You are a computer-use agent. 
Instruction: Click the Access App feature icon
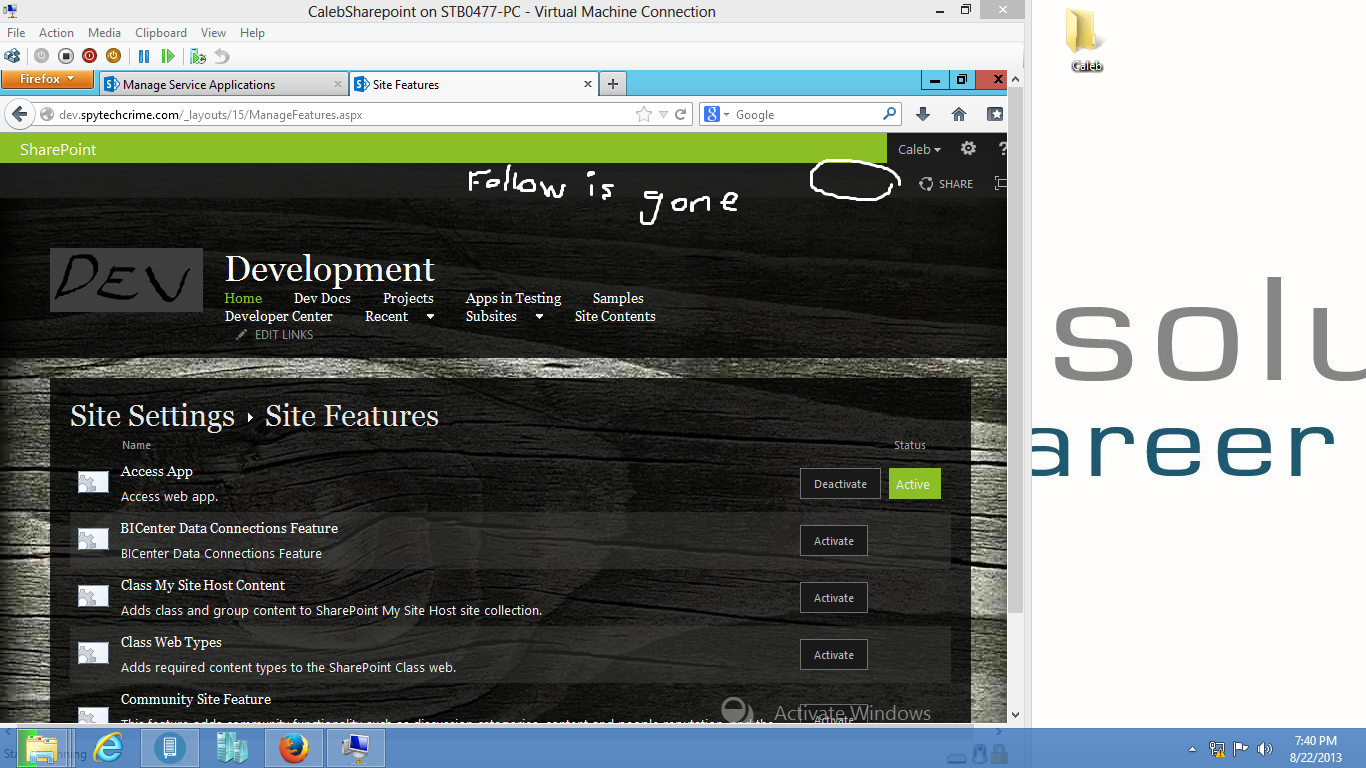click(x=93, y=482)
